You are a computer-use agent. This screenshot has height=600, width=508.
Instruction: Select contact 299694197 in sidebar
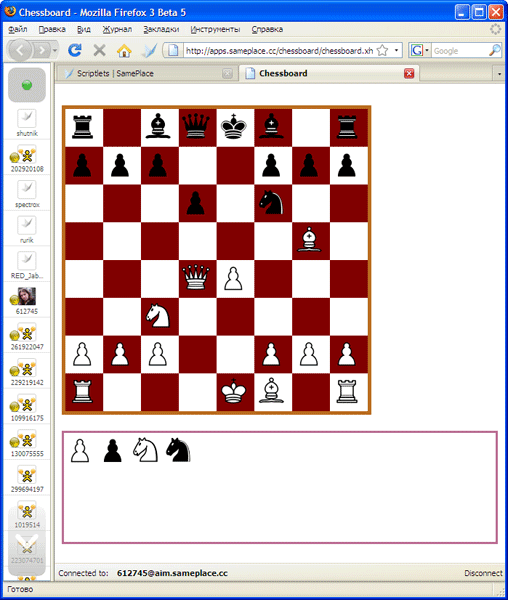pyautogui.click(x=27, y=479)
